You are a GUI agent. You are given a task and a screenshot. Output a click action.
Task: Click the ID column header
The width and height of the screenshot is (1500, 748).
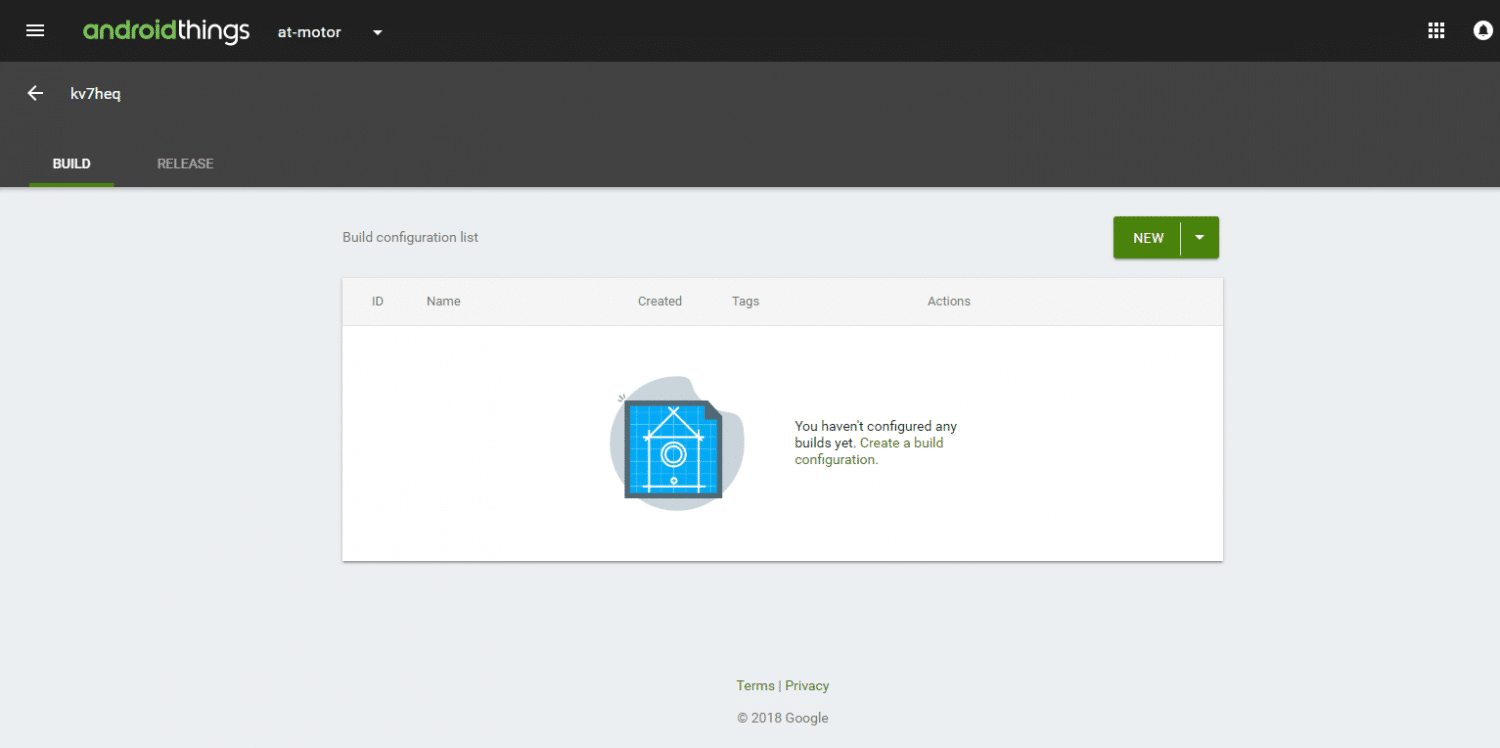[378, 301]
